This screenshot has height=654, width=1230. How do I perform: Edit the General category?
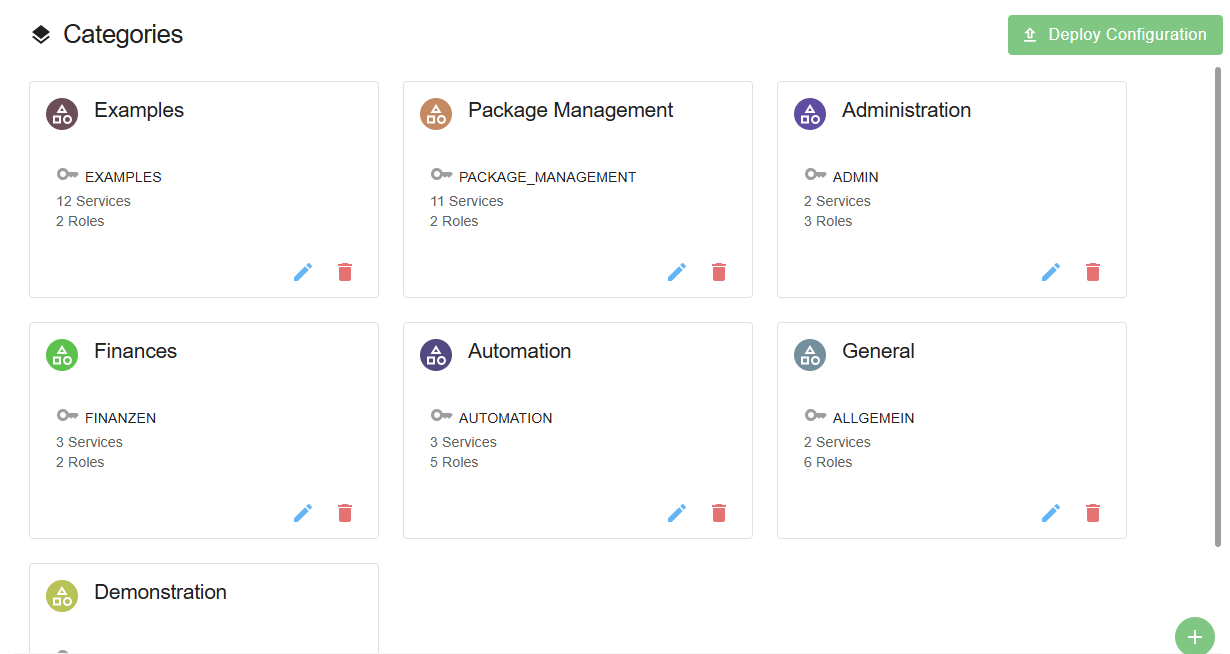(1051, 513)
